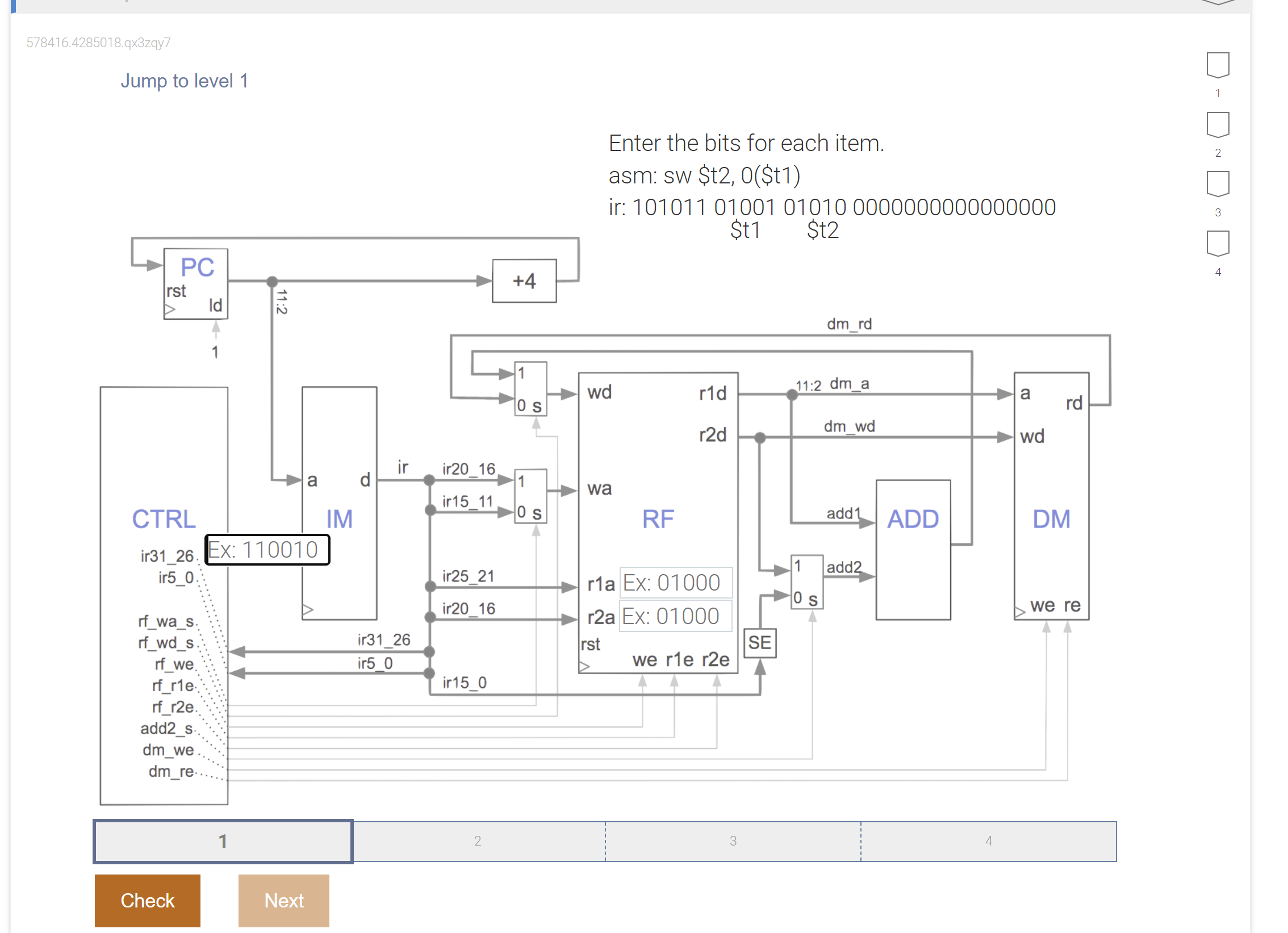Select step 2 in progress bar
Screen dimensions: 1288x933
478,841
